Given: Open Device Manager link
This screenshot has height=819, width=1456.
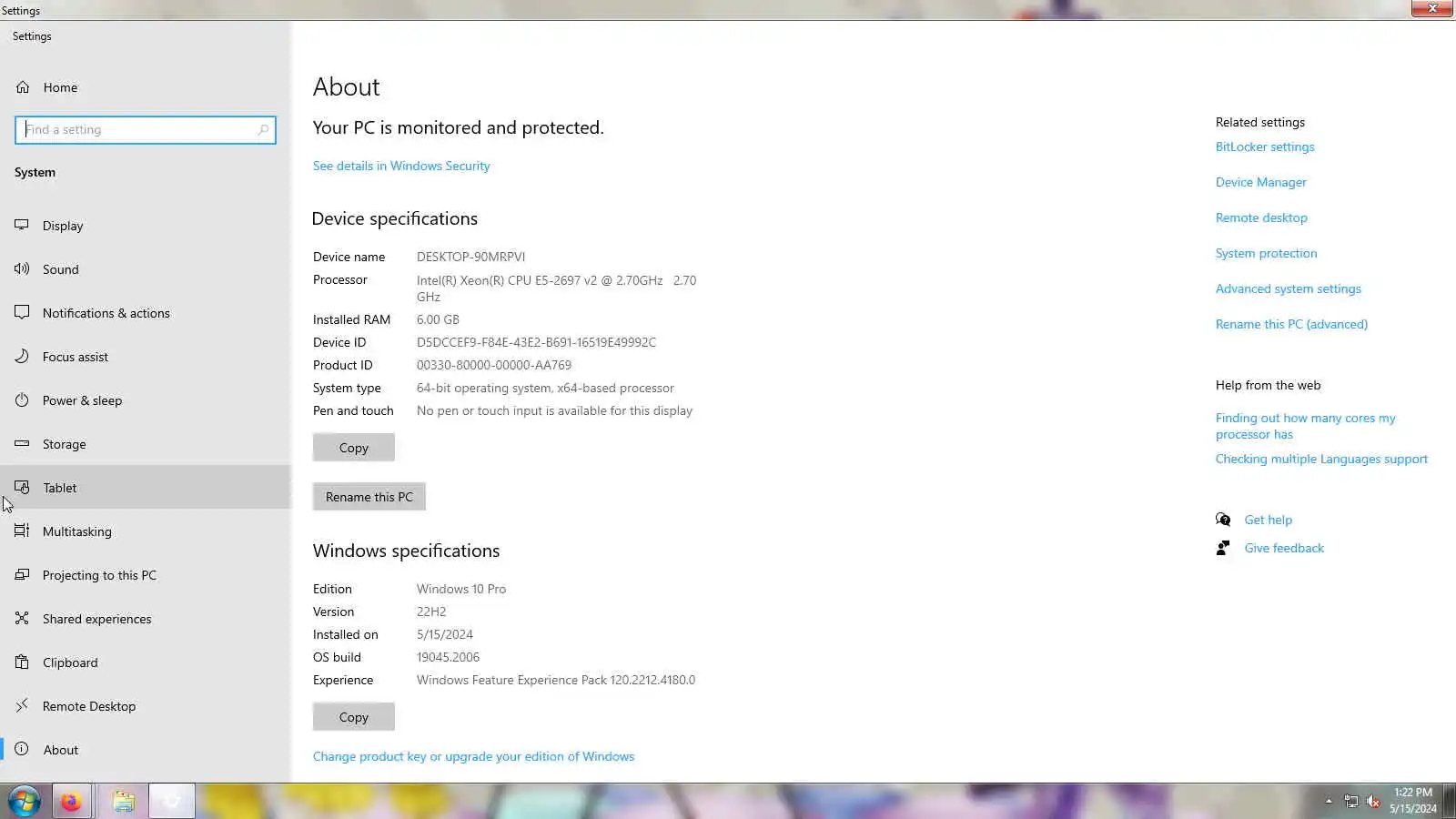Looking at the screenshot, I should click(x=1261, y=182).
